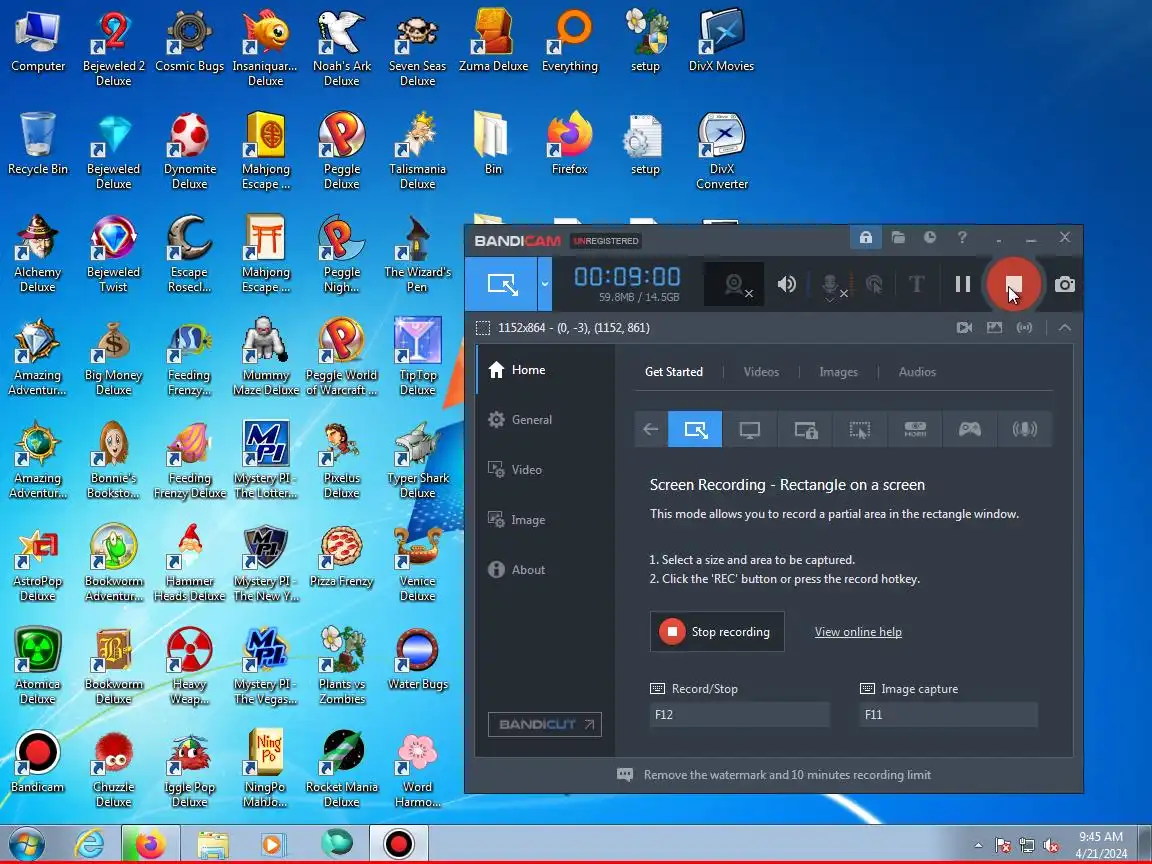Switch to the Videos tab
The width and height of the screenshot is (1152, 864).
click(x=761, y=372)
